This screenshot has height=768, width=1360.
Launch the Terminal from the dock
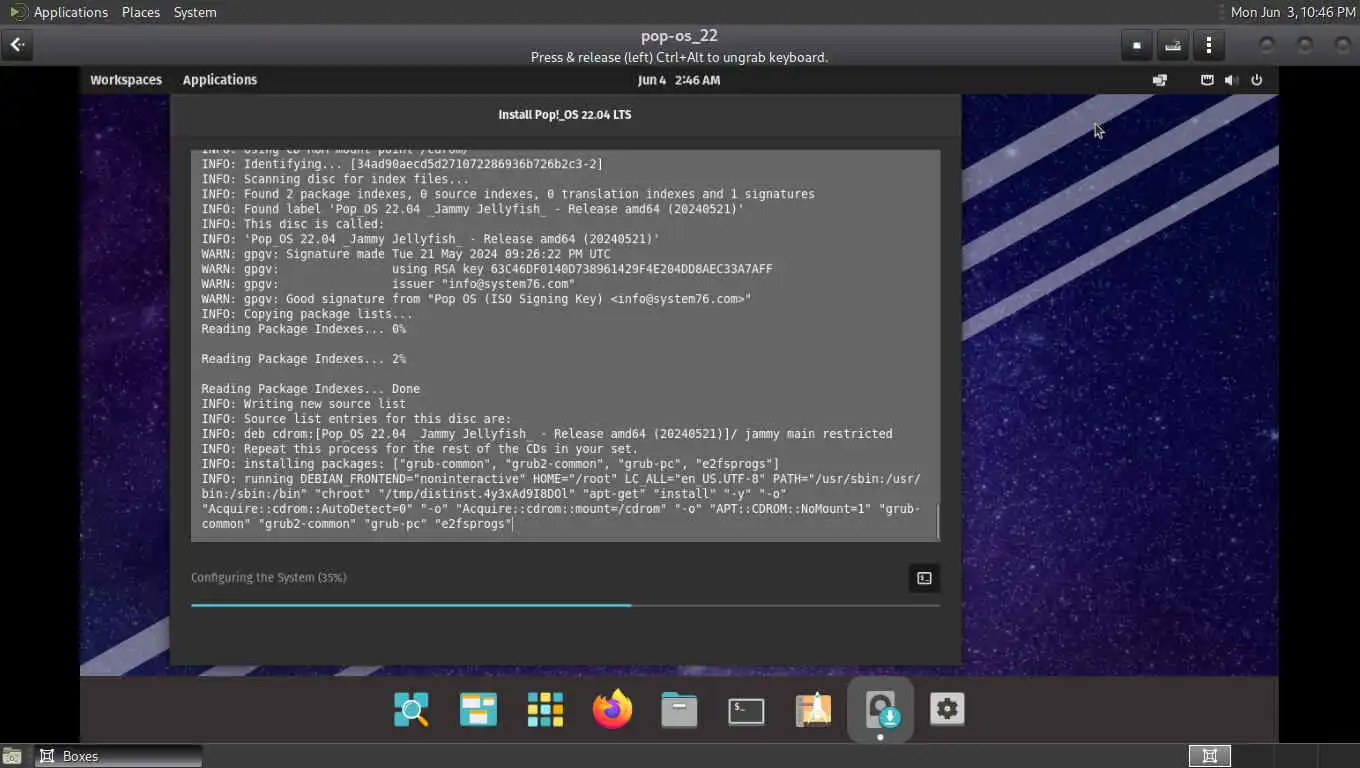[x=746, y=710]
